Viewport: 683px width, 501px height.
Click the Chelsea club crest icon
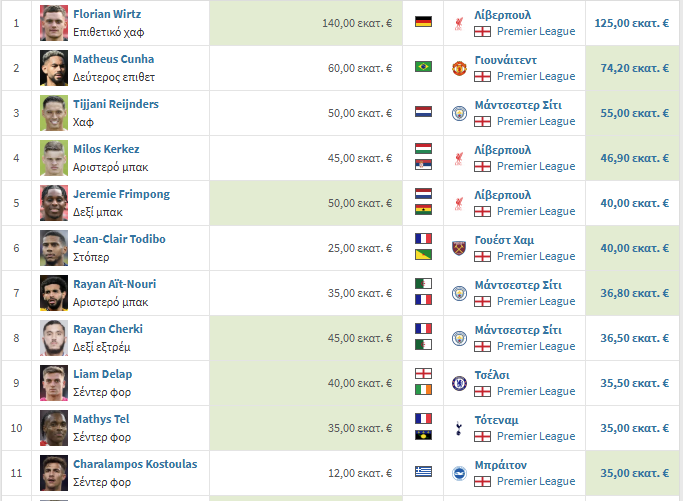pos(459,383)
